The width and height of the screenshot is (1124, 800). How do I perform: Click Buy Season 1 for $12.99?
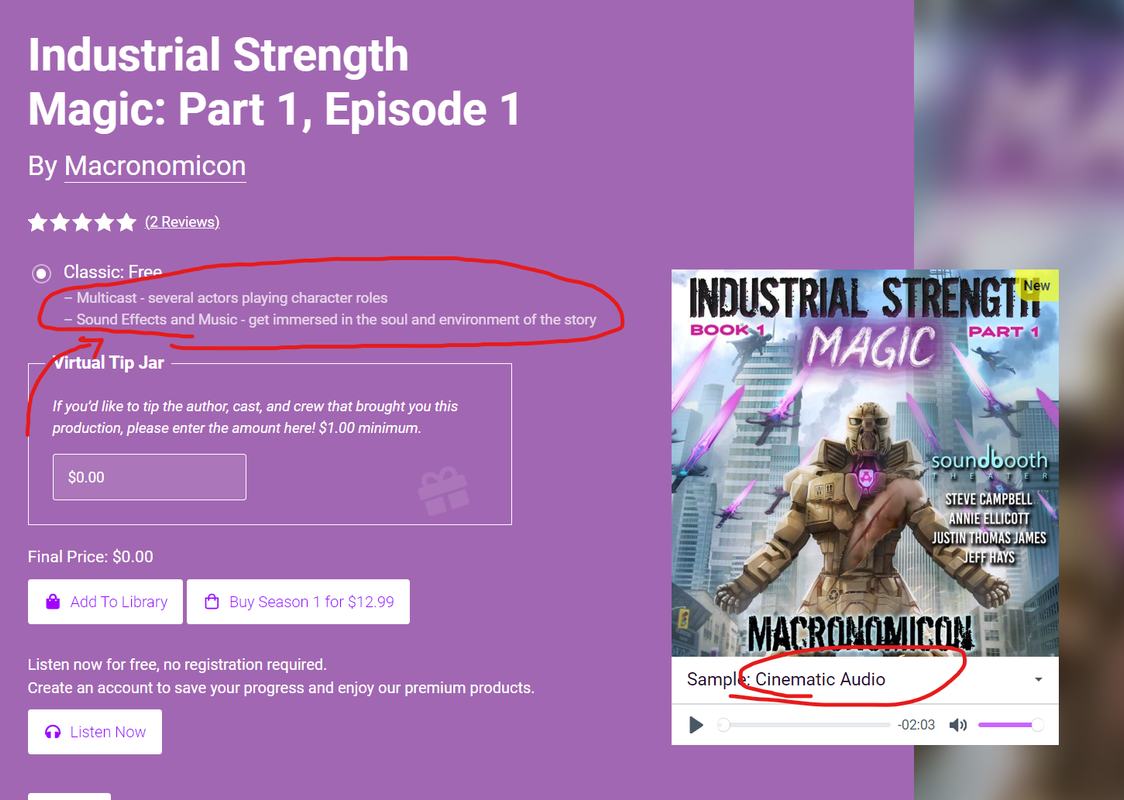click(x=298, y=601)
